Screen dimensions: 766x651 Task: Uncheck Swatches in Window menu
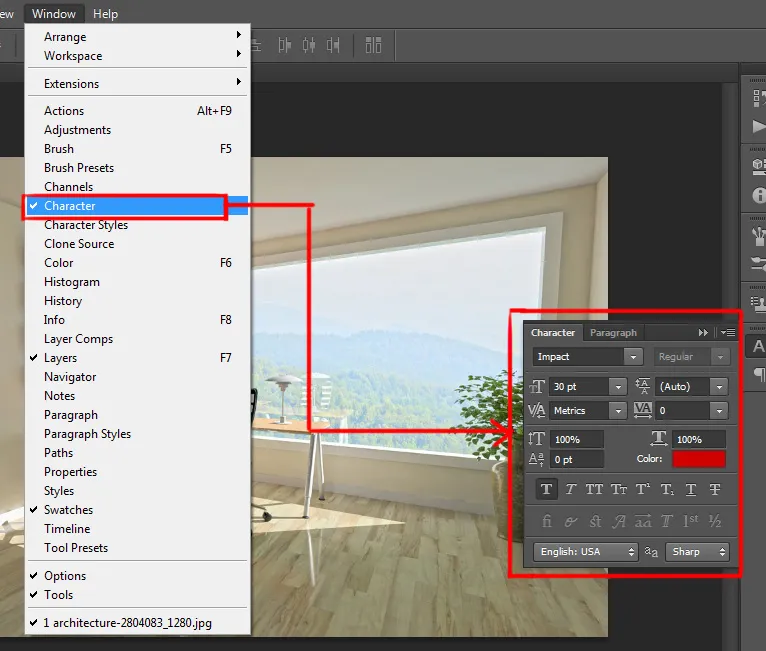[138, 510]
